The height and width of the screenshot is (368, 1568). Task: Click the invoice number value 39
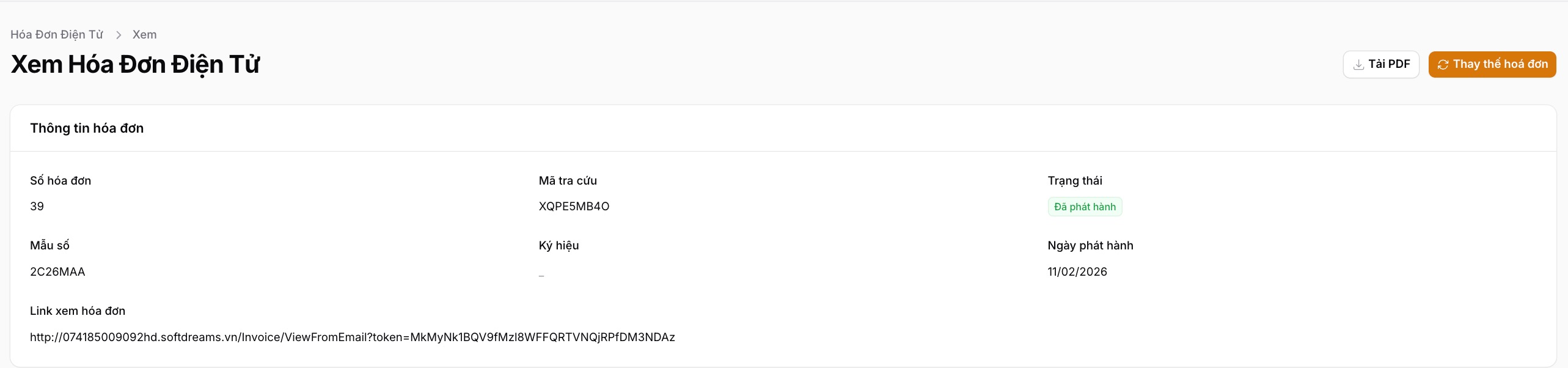pyautogui.click(x=37, y=207)
